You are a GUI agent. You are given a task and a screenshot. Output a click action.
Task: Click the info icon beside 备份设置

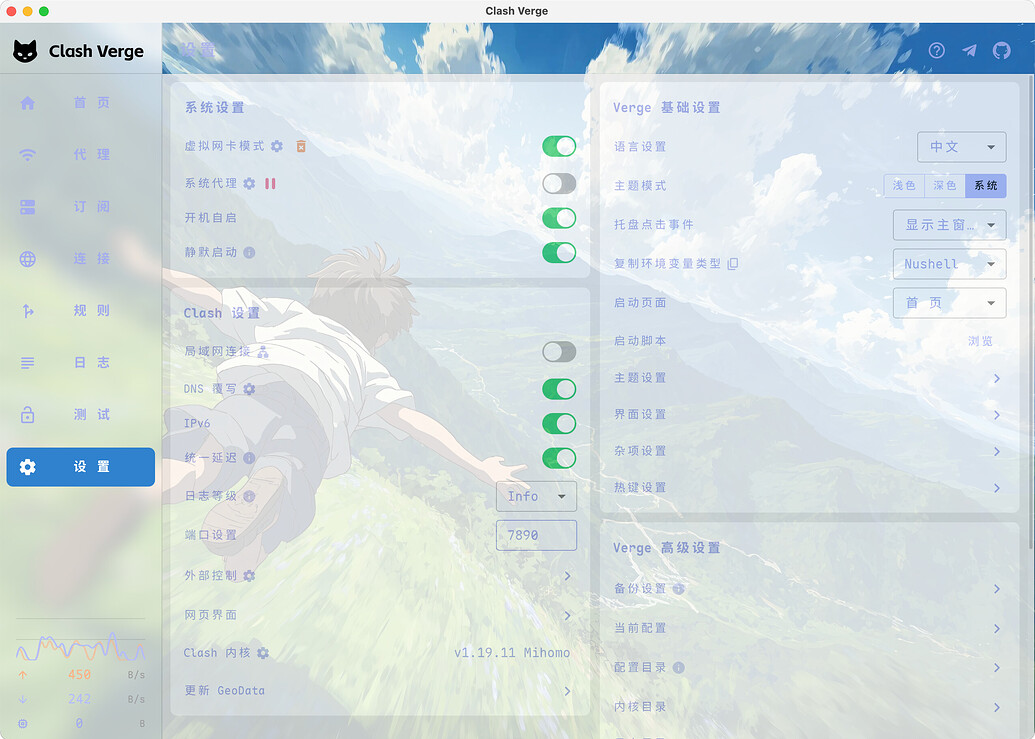coord(679,589)
